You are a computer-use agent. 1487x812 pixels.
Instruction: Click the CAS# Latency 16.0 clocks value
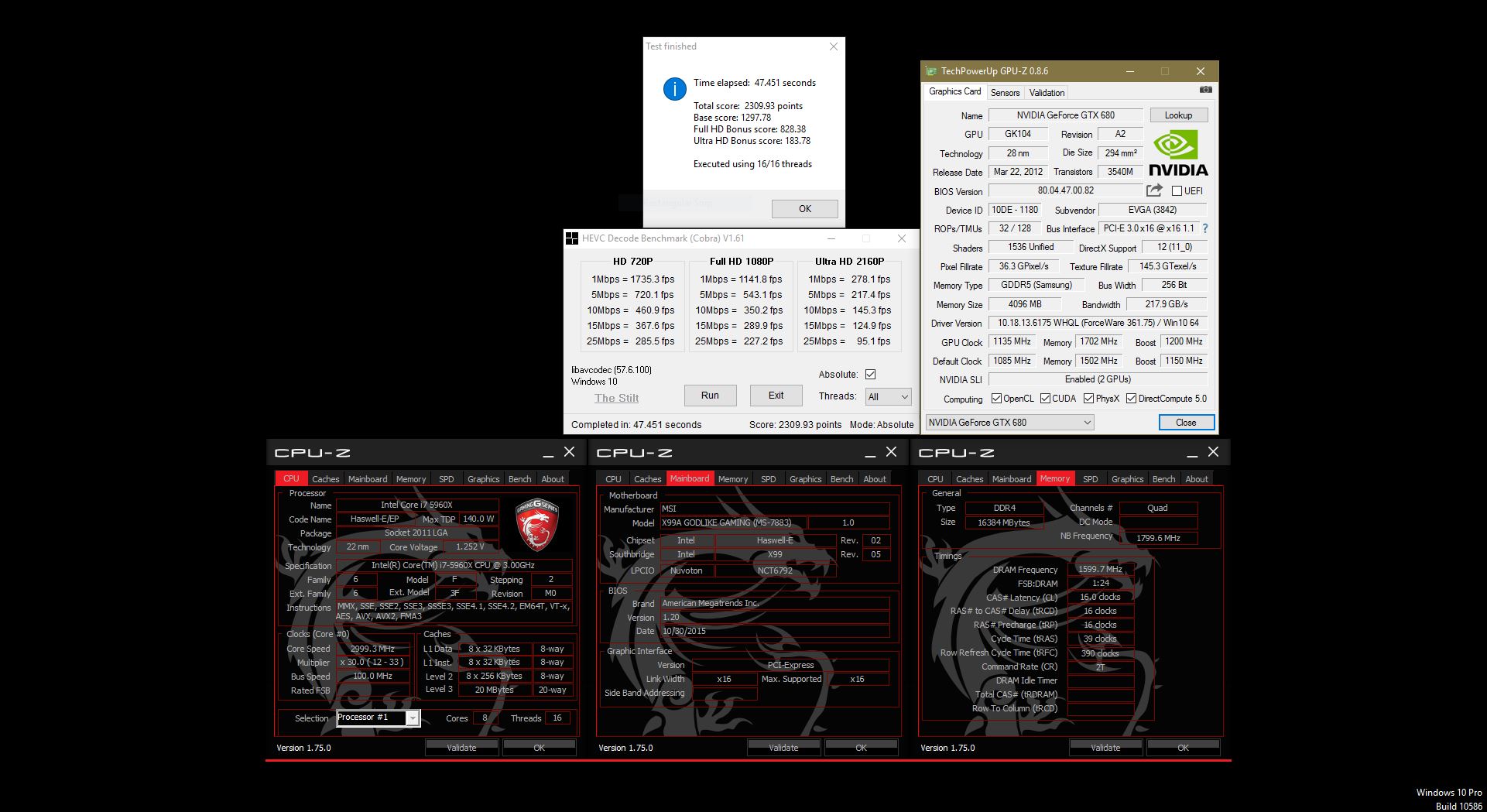click(x=1100, y=597)
